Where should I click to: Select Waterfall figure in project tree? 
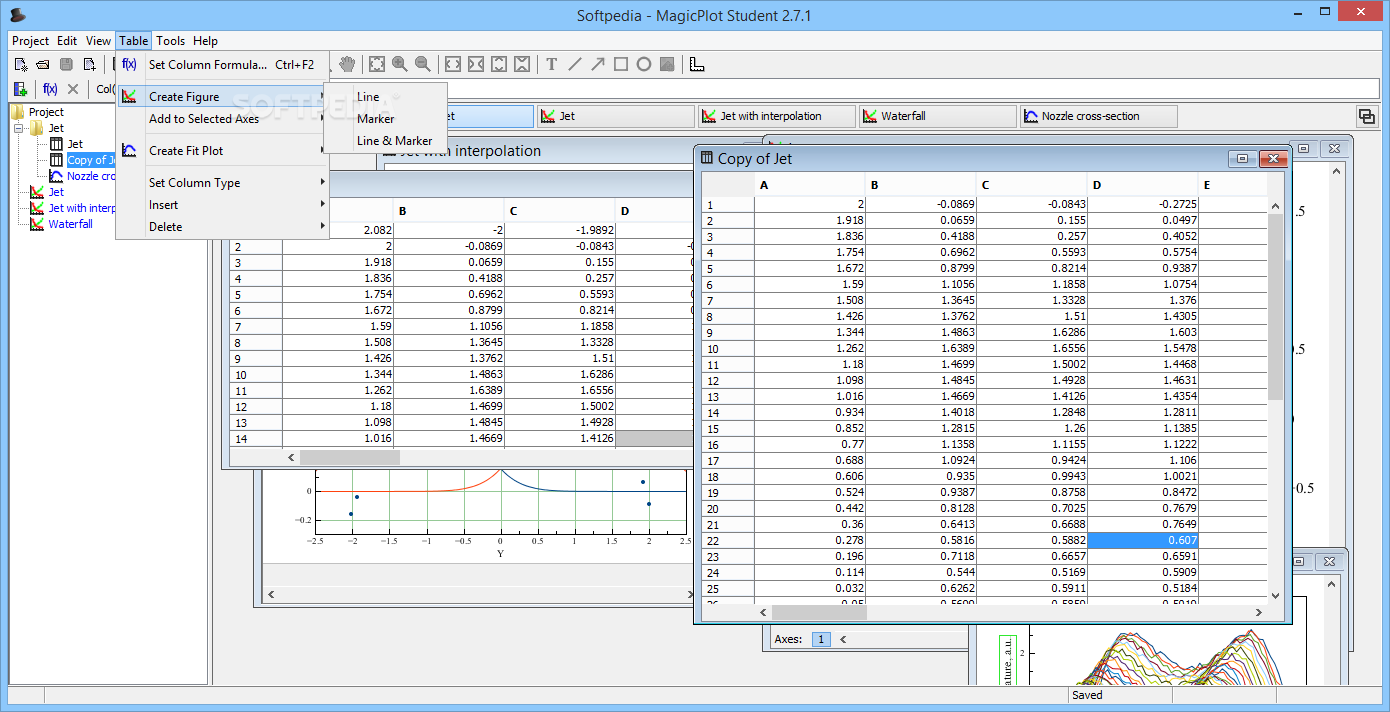point(70,224)
